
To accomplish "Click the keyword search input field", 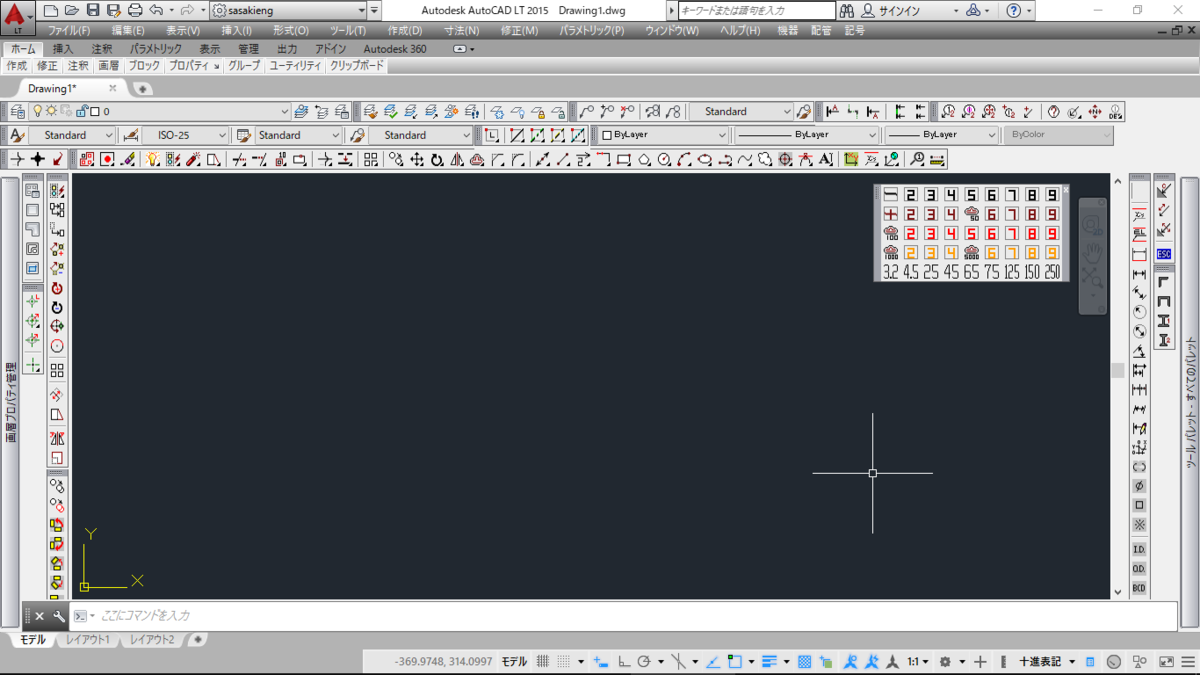I will [757, 10].
